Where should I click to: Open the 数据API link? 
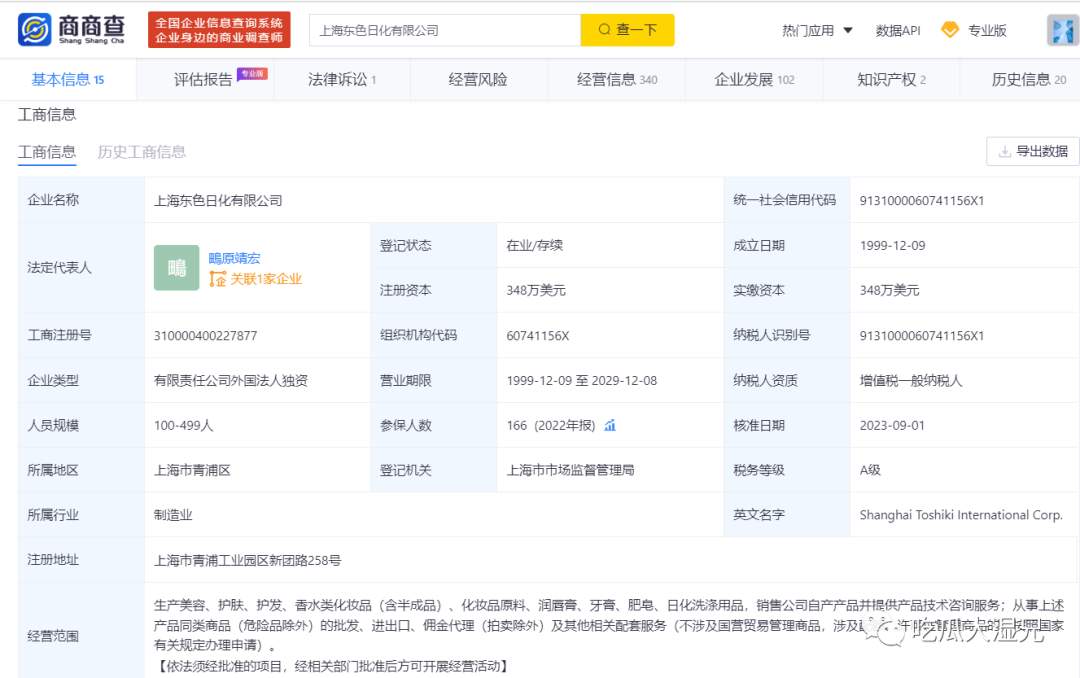coord(898,30)
